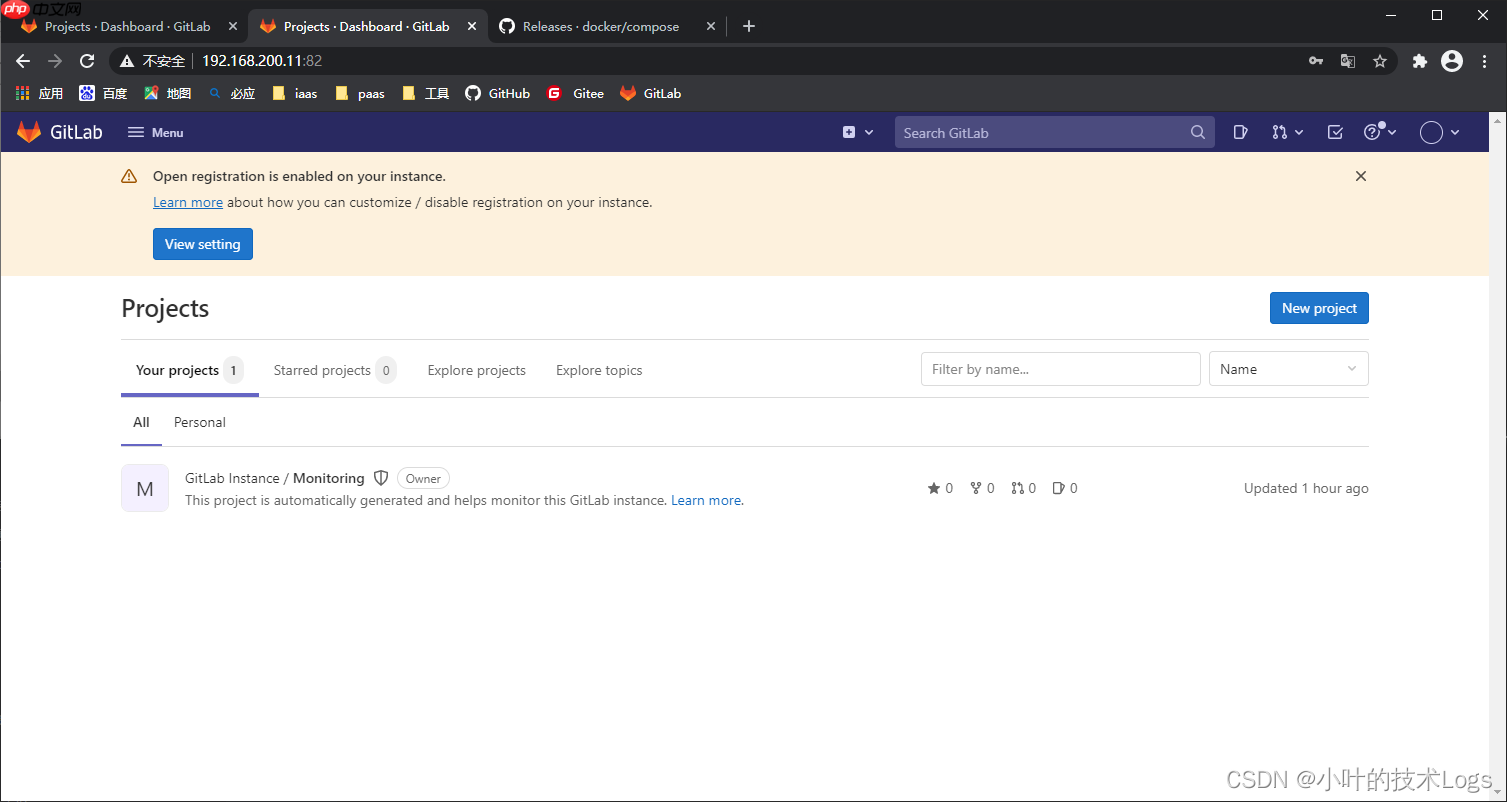Viewport: 1507px width, 802px height.
Task: Click the New project button
Action: click(1318, 308)
